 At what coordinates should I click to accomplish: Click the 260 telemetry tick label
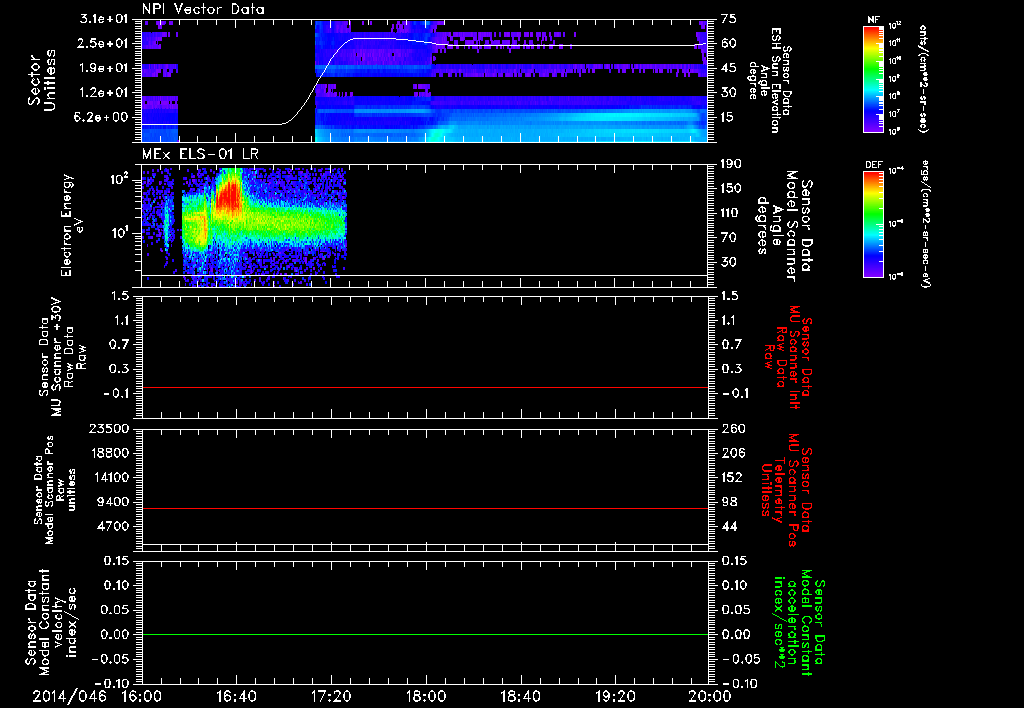733,428
